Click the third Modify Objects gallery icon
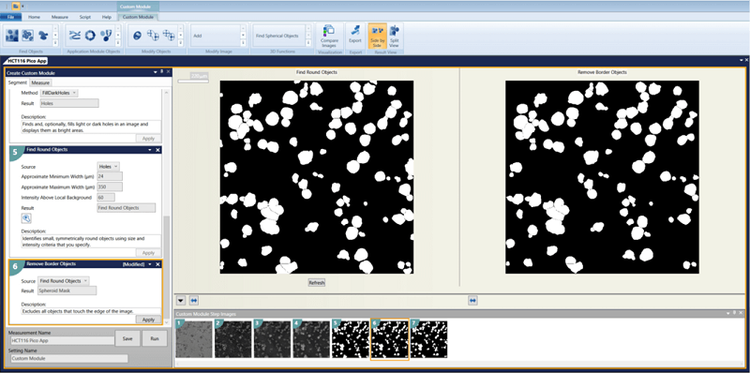750x373 pixels. coord(168,35)
